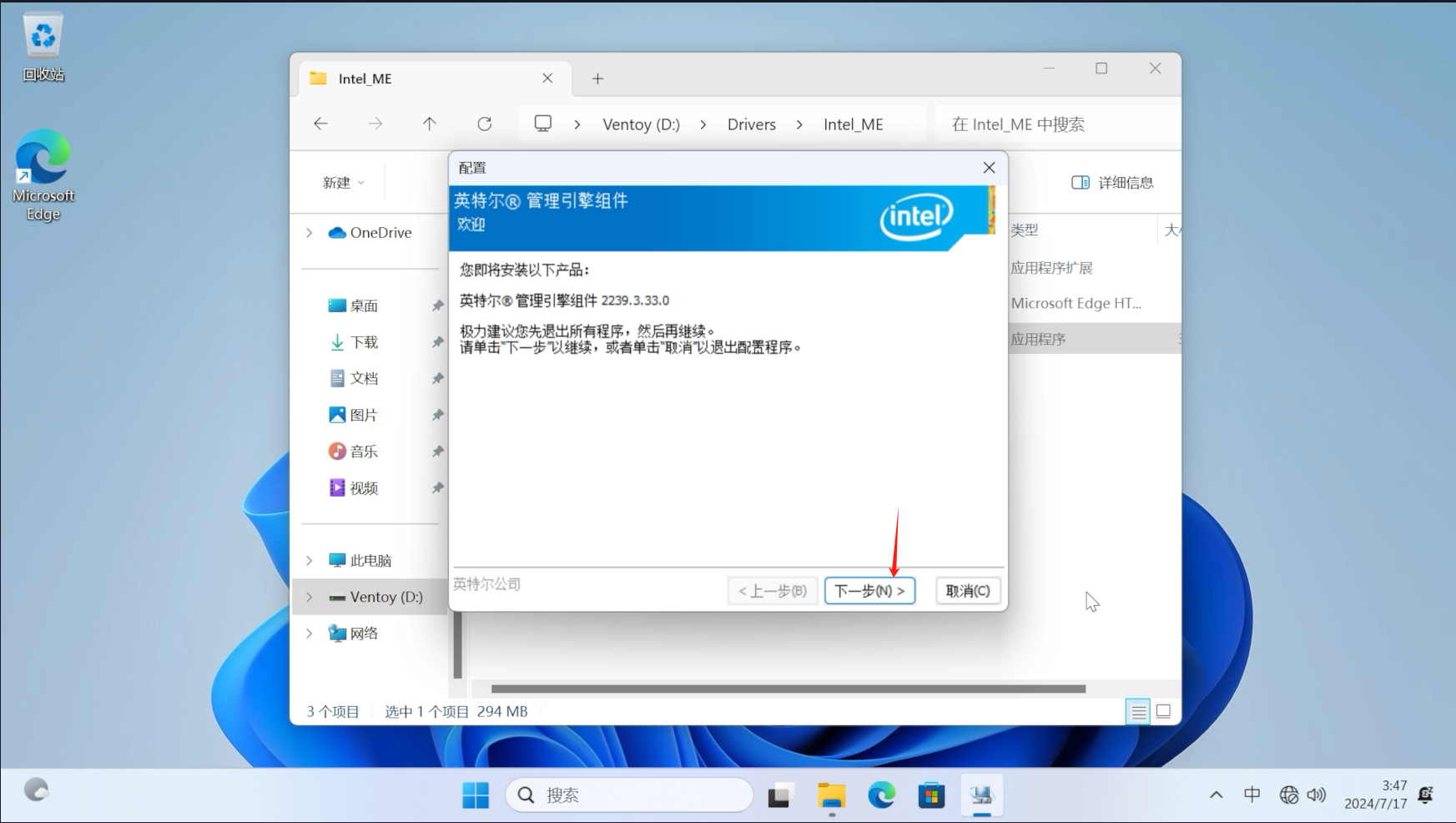Screen dimensions: 1456x823
Task: Click the File Explorer back arrow
Action: coord(320,124)
